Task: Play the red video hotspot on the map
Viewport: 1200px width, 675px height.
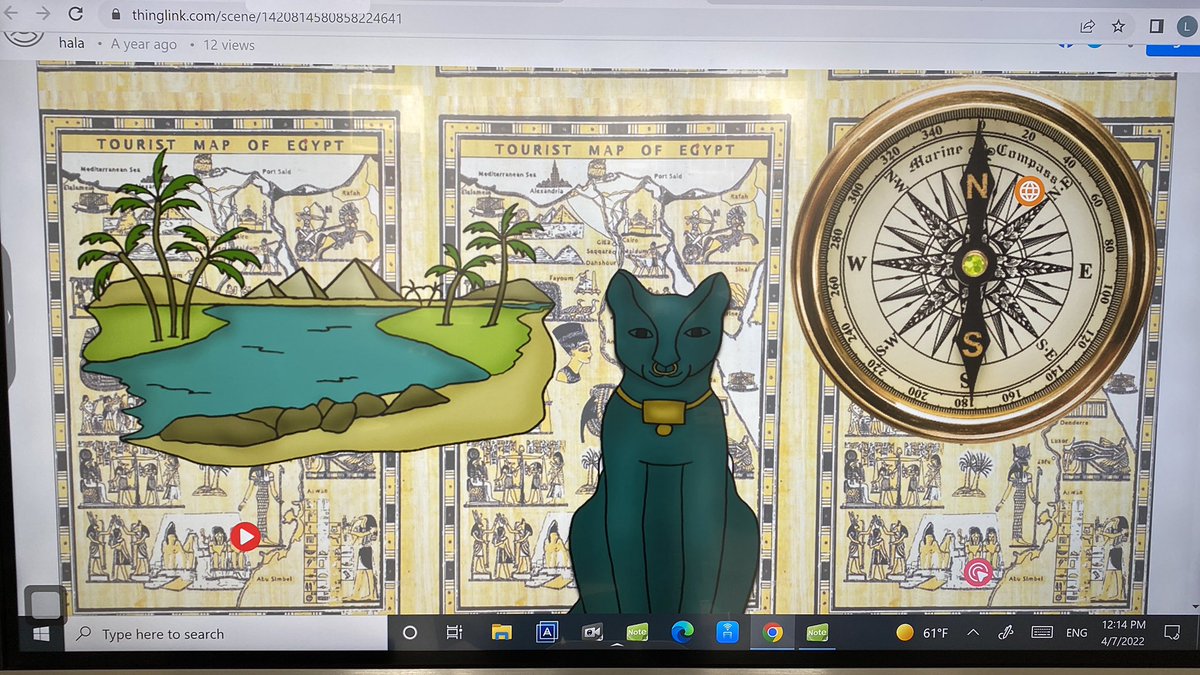Action: click(245, 537)
